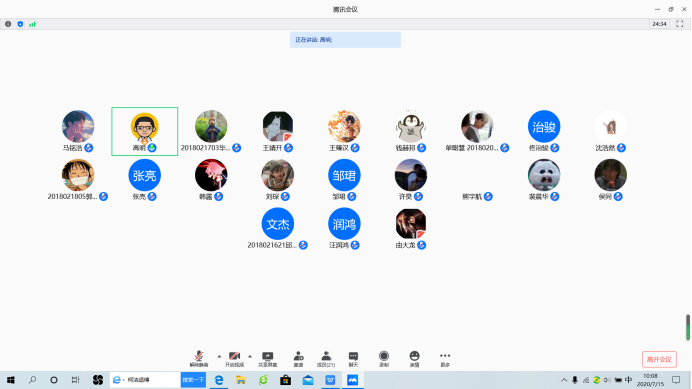692x389 pixels.
Task: Start recording the meeting
Action: pyautogui.click(x=384, y=359)
